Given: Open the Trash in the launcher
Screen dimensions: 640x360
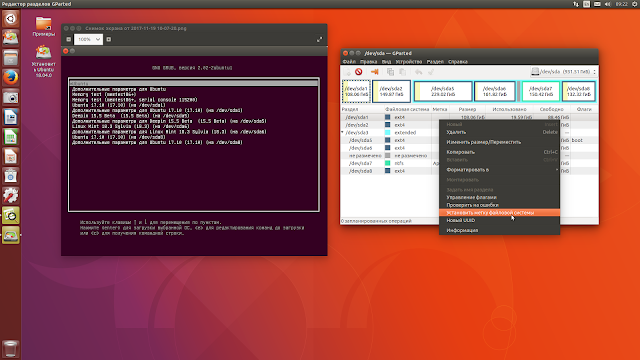Looking at the screenshot, I should (11, 349).
